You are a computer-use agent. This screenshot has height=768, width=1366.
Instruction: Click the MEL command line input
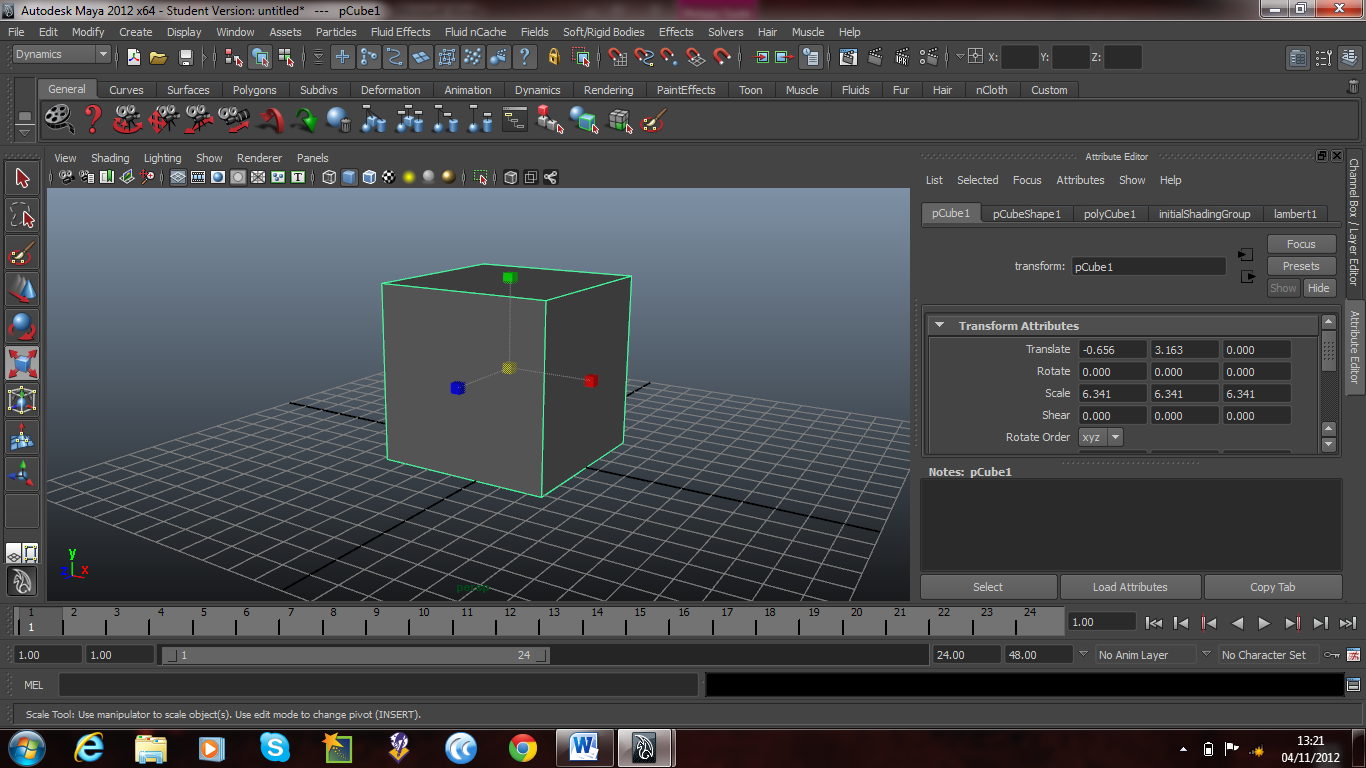coord(378,685)
